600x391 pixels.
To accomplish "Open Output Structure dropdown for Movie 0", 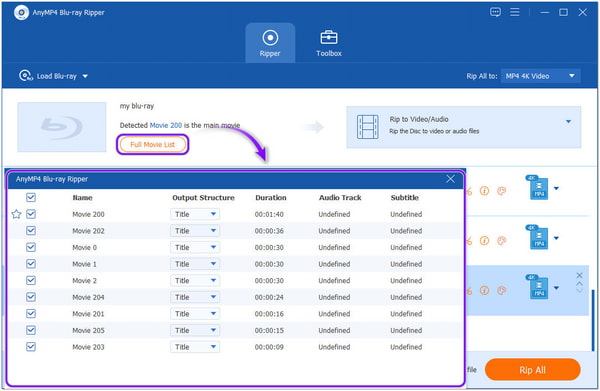I will 195,248.
